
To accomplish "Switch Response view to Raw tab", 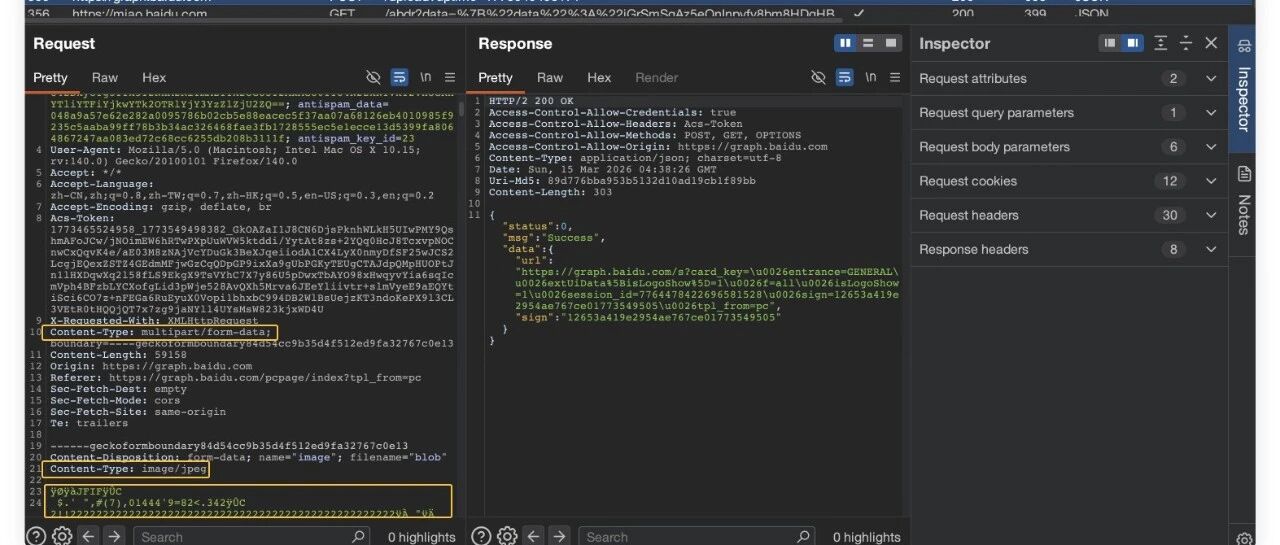I will pyautogui.click(x=550, y=77).
